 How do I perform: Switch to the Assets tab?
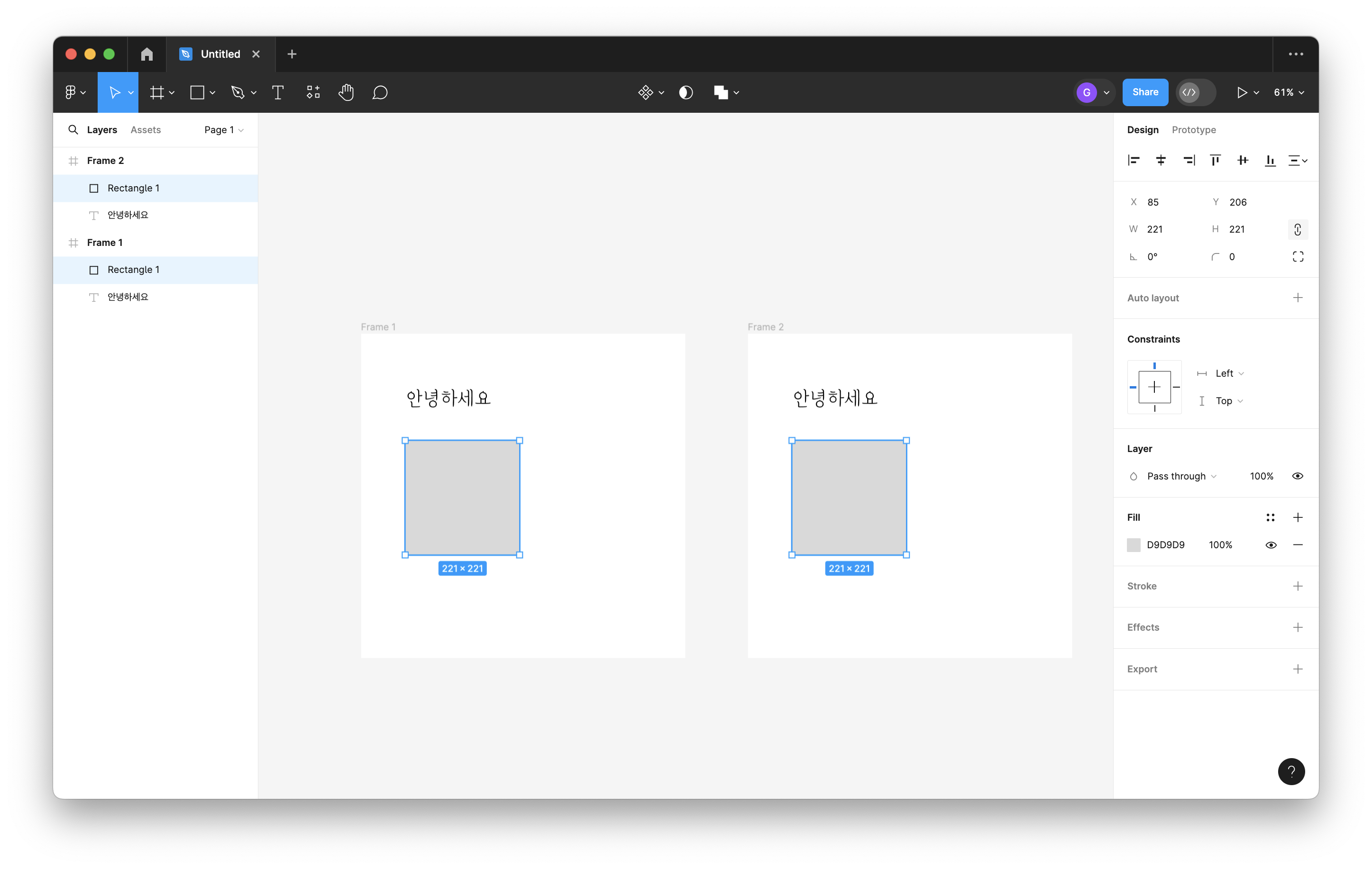click(x=145, y=130)
